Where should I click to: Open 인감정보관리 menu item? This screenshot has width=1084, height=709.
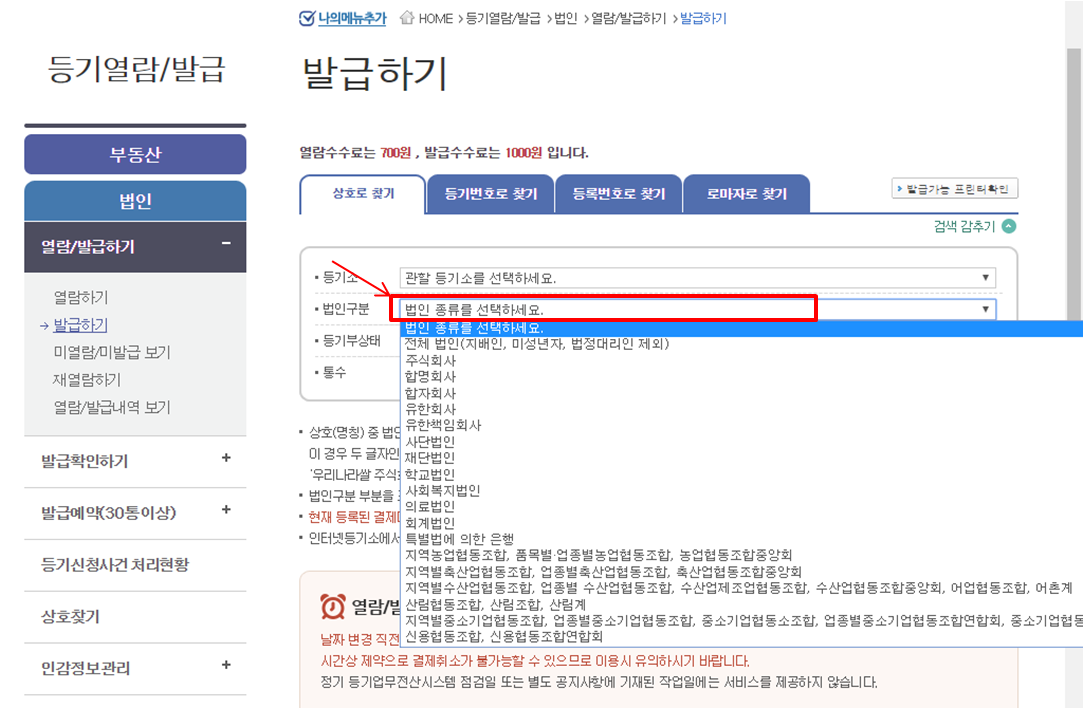click(x=86, y=668)
